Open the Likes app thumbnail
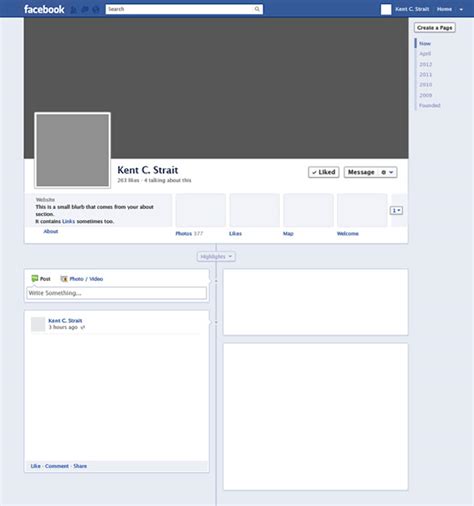 tap(255, 210)
